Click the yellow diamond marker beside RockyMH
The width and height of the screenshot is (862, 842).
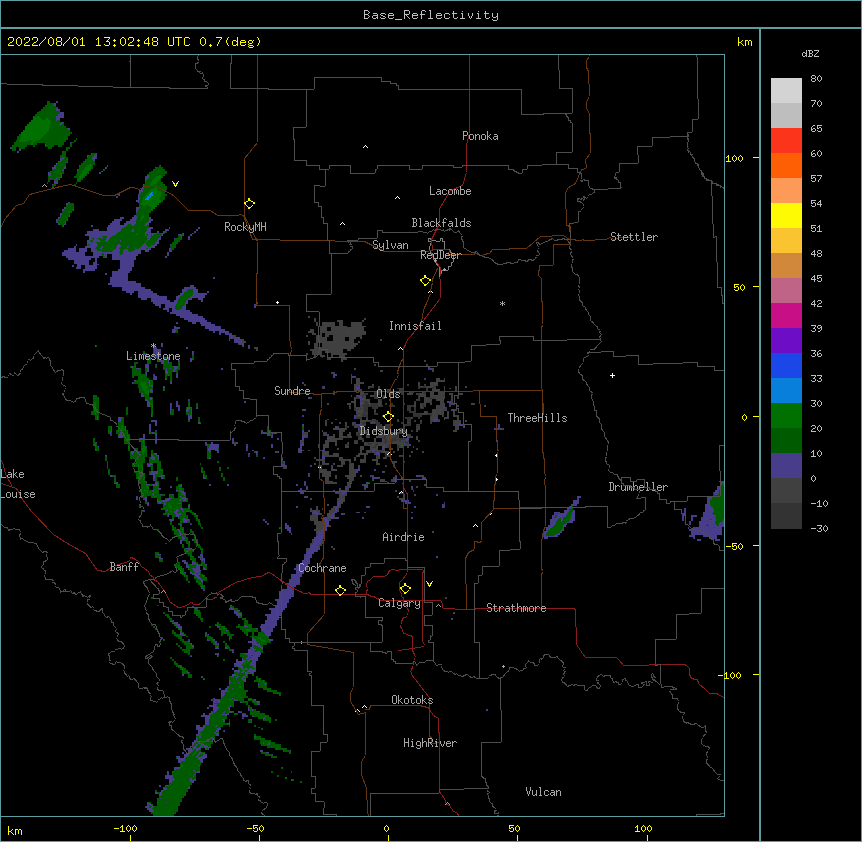click(x=249, y=203)
